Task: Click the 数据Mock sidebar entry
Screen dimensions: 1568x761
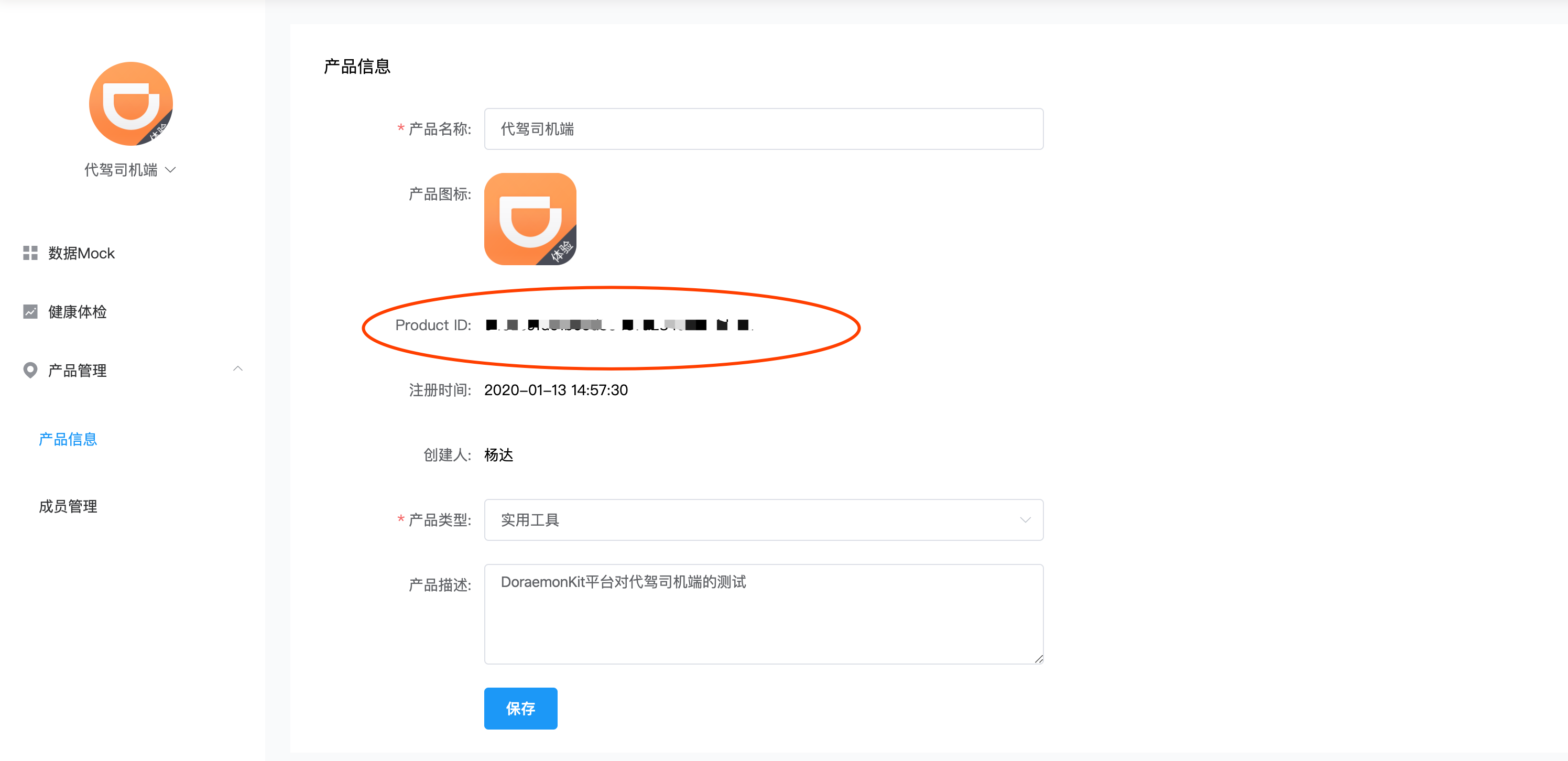Action: 80,253
